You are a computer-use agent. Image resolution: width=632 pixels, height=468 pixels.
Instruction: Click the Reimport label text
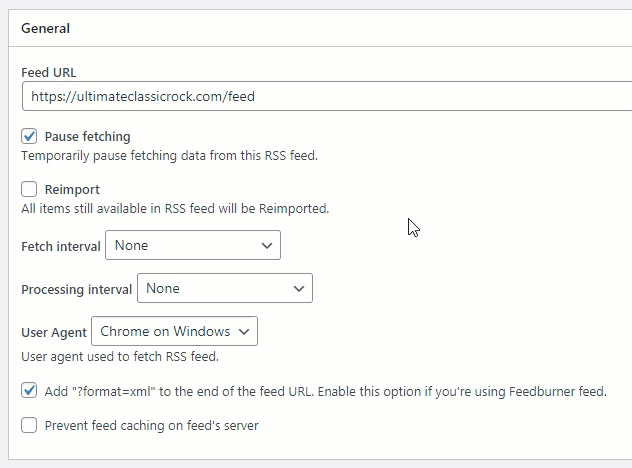tap(72, 189)
